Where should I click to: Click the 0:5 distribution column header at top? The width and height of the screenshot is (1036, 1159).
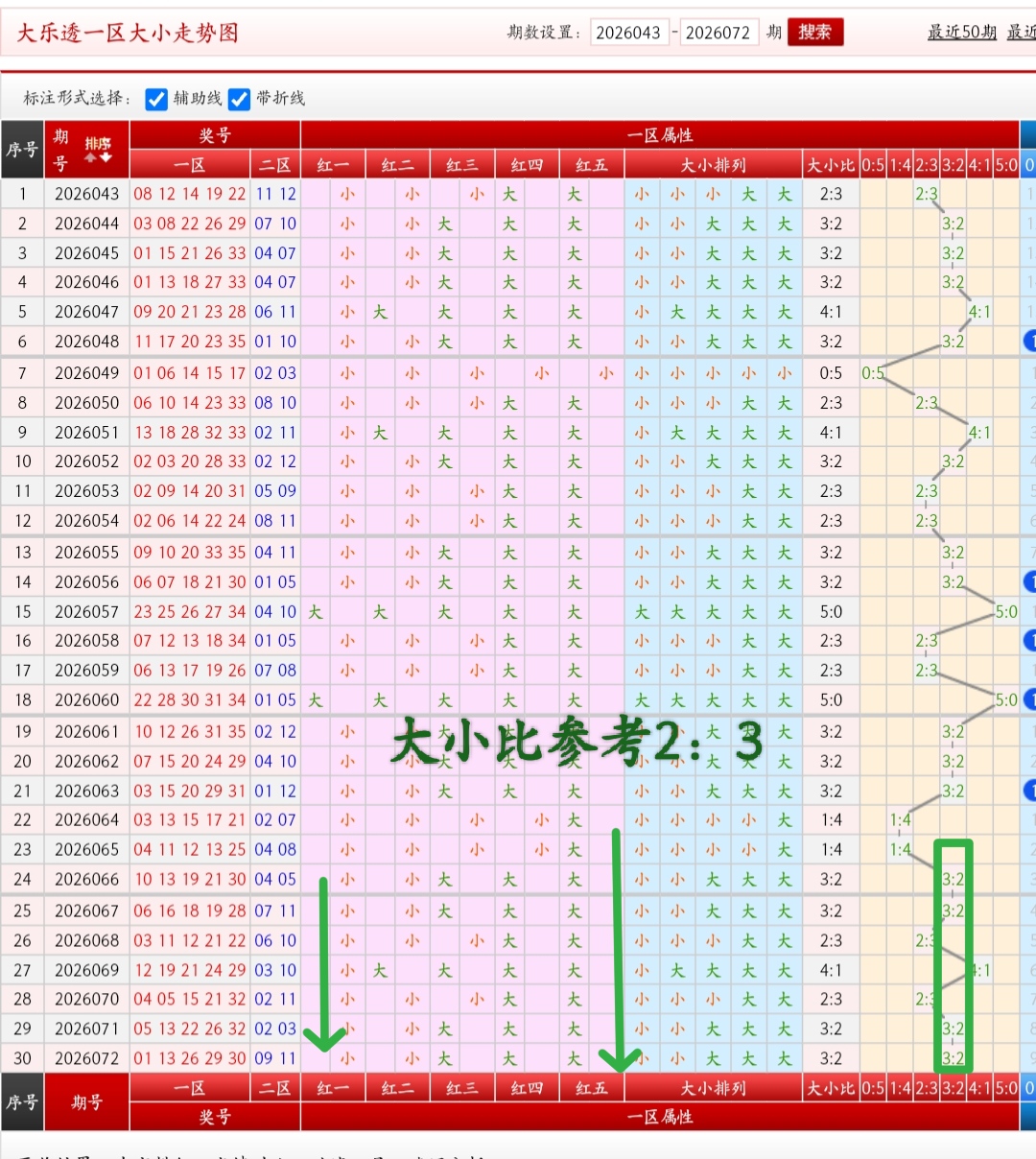(873, 165)
